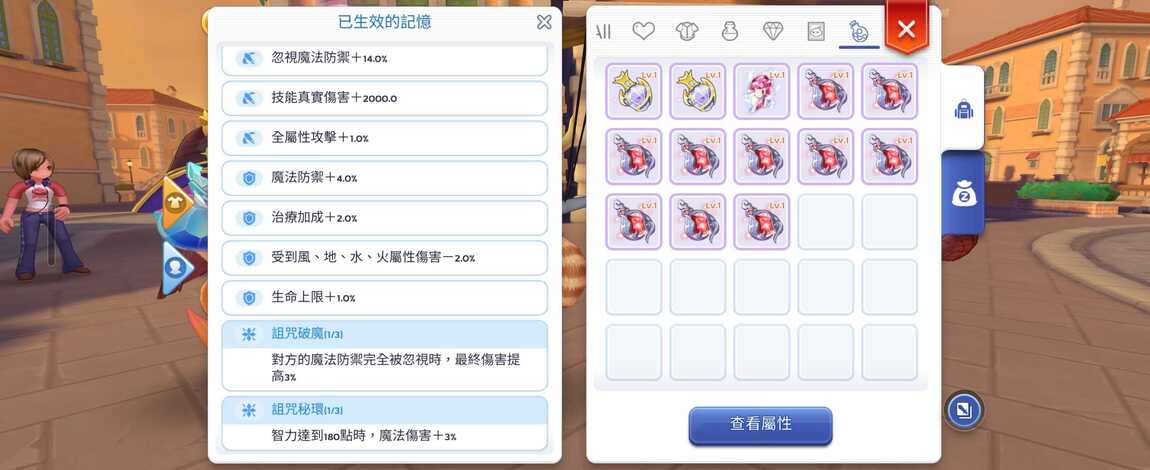1150x470 pixels.
Task: Switch to the gourd item filter tab
Action: [x=729, y=31]
